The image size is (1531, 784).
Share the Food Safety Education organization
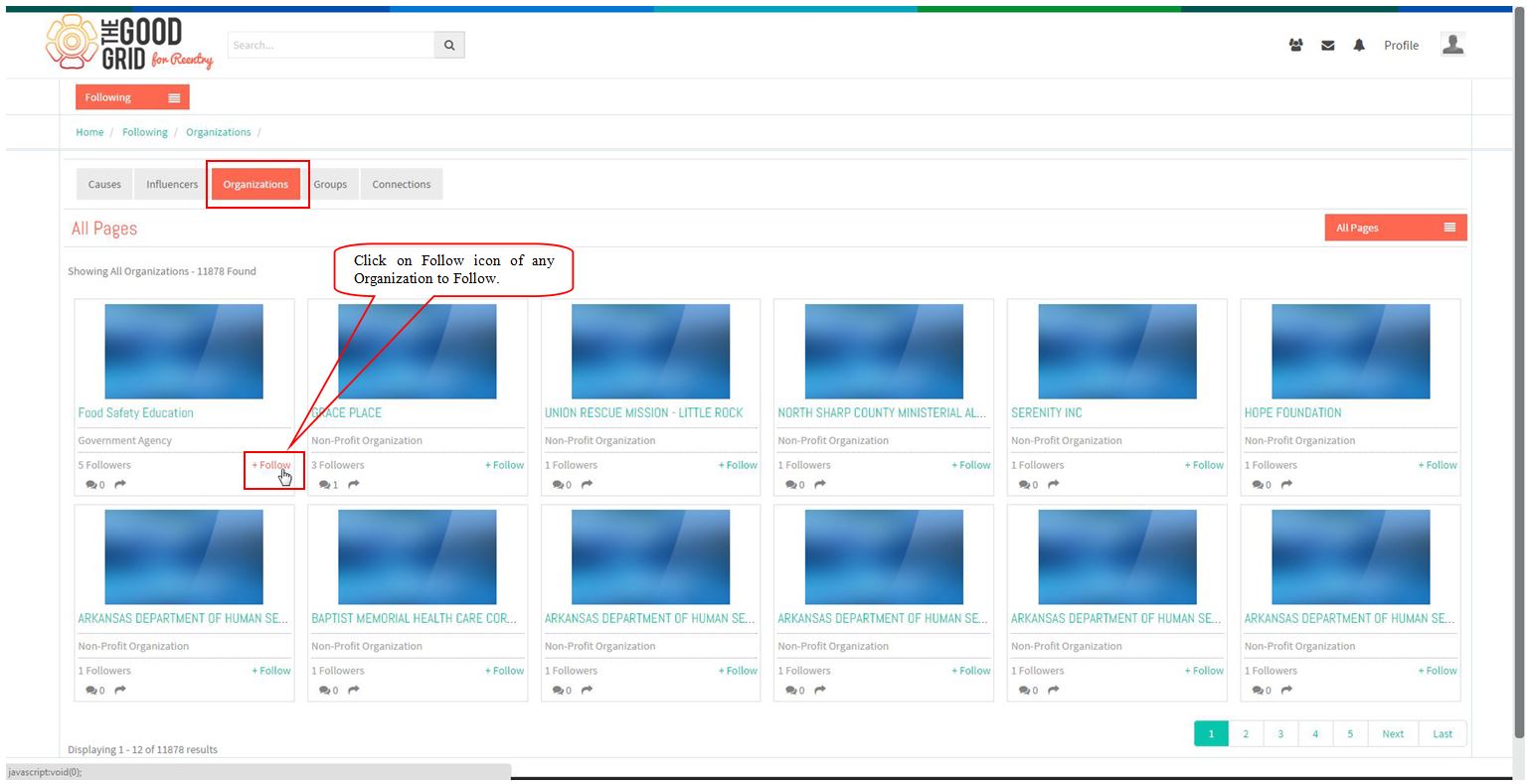pyautogui.click(x=120, y=484)
